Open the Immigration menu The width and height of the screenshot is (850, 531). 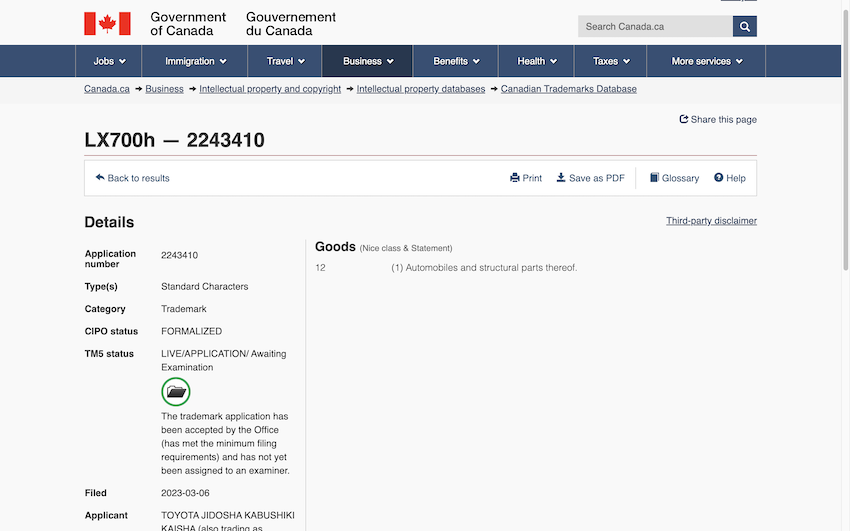195,61
